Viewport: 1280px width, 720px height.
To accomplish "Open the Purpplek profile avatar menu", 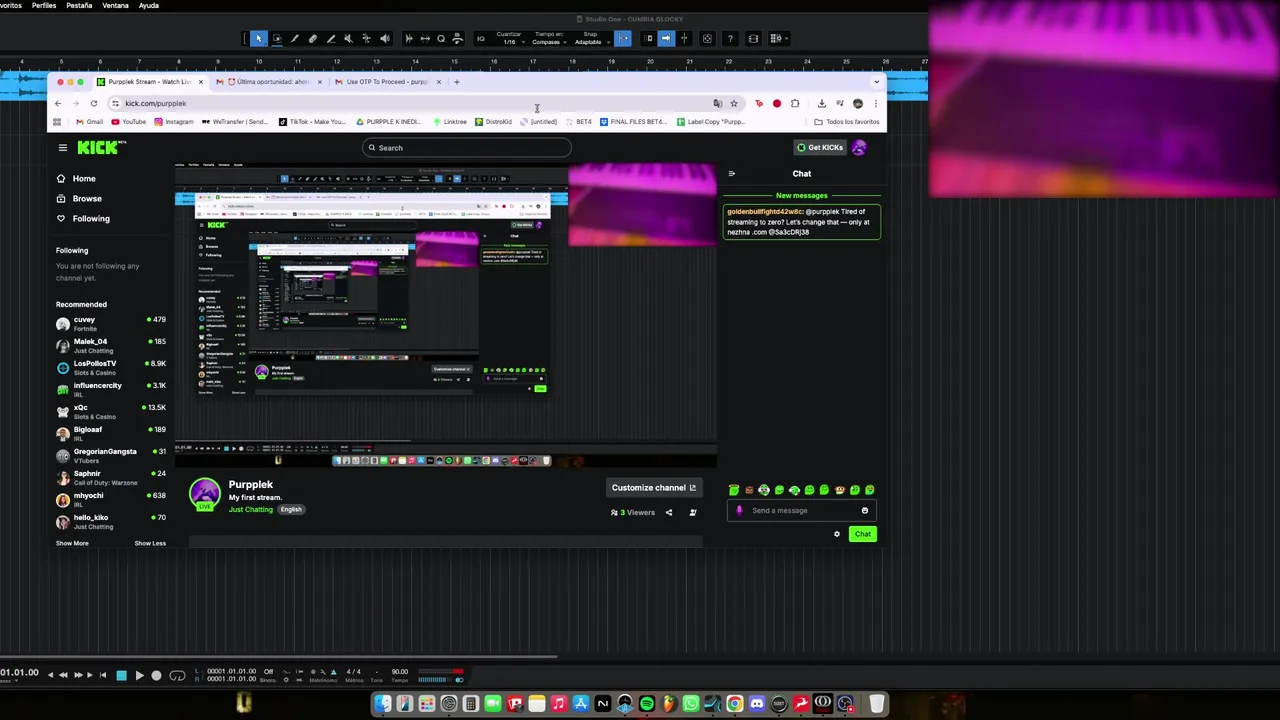I will (x=859, y=147).
